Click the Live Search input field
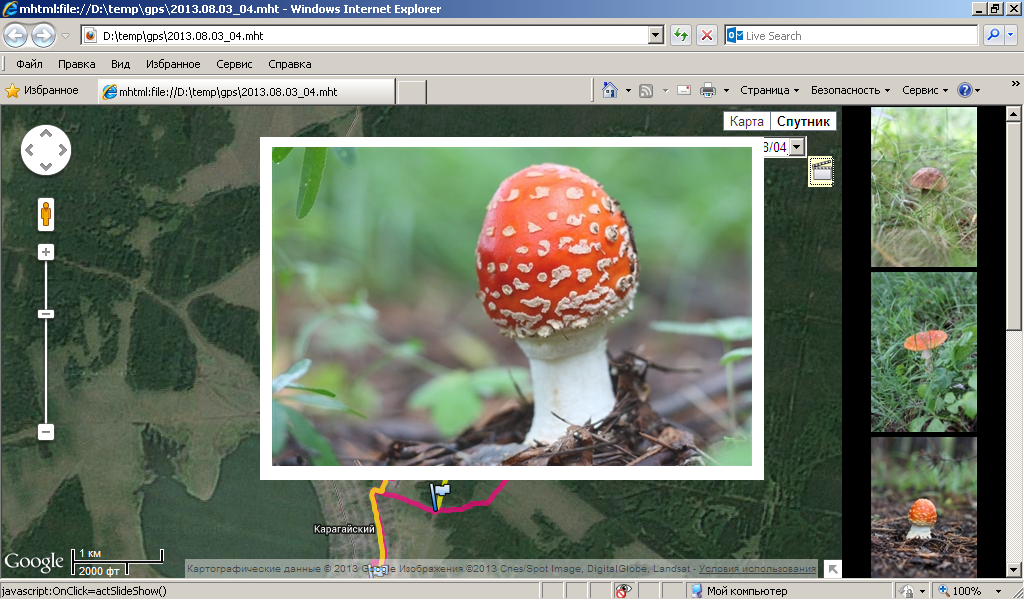Viewport: 1024px width, 600px height. tap(851, 36)
